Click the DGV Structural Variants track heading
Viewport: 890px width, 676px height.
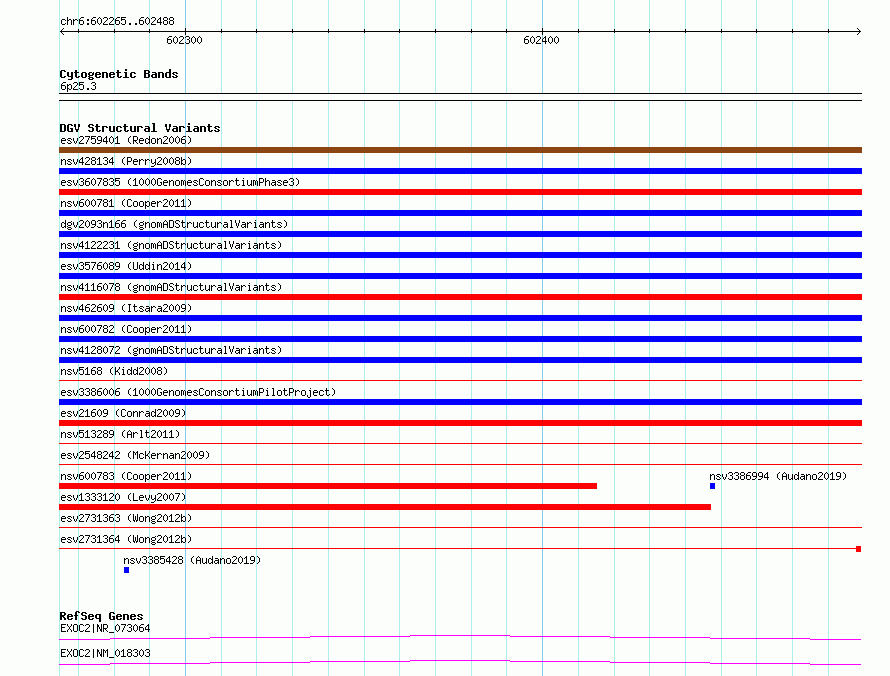(x=140, y=128)
